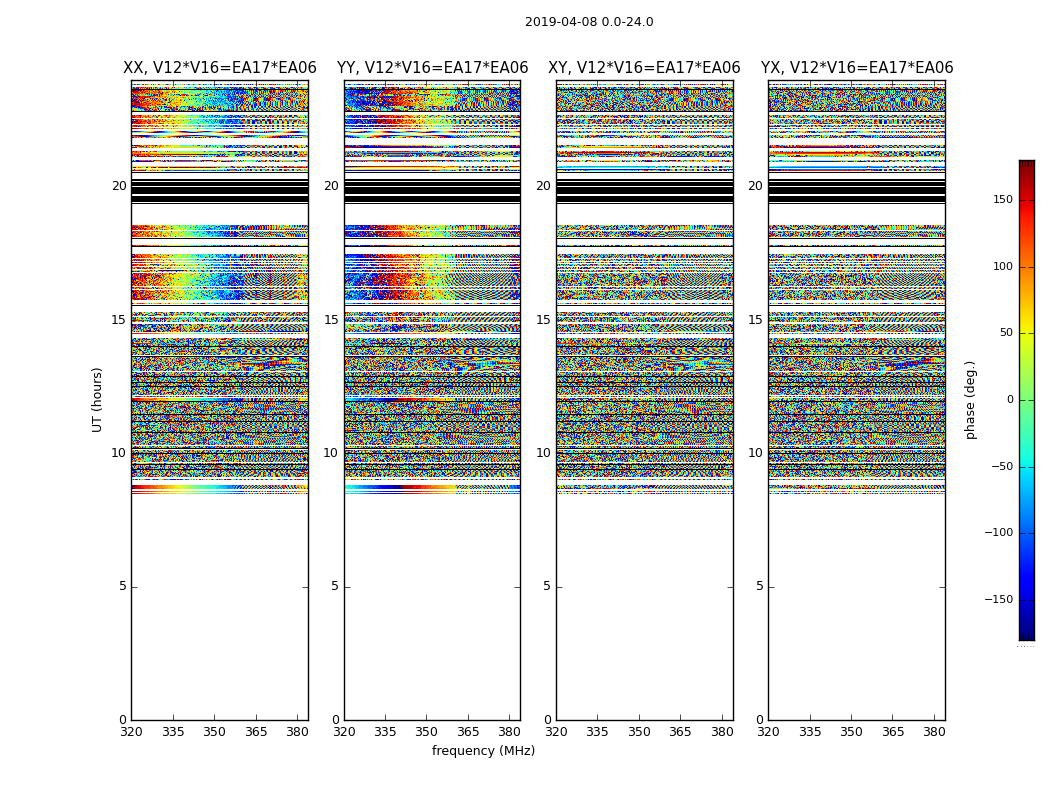Click the YY panel y-axis tick 15
The image size is (1050, 800).
click(331, 320)
